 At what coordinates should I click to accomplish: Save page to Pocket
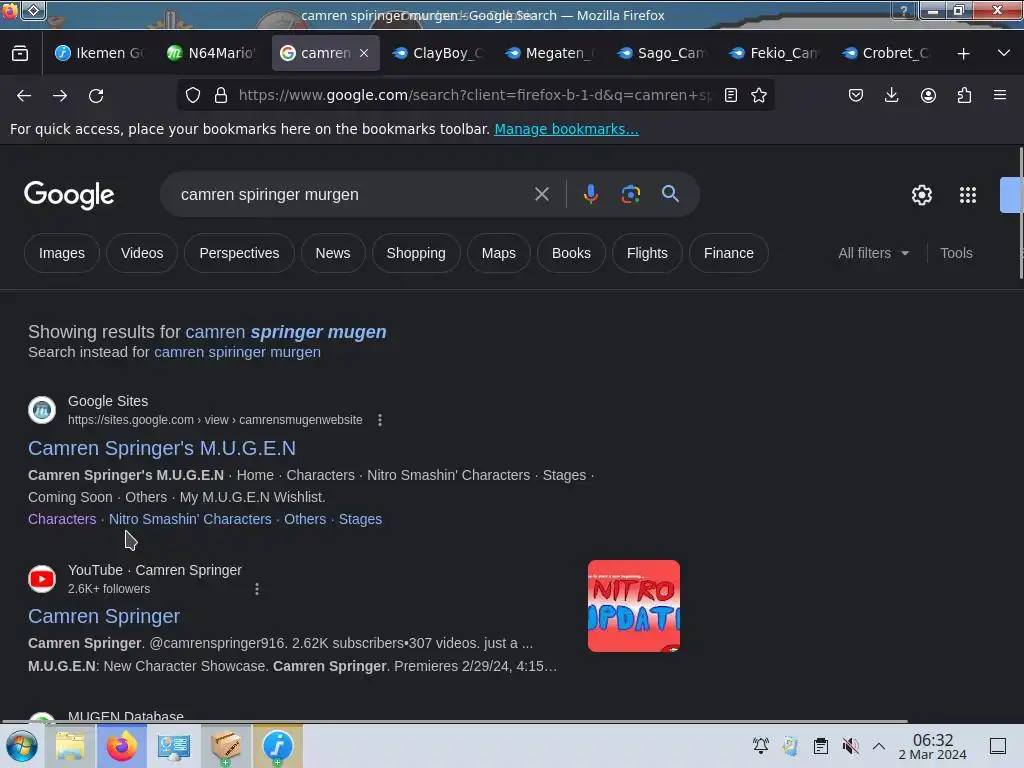[856, 95]
